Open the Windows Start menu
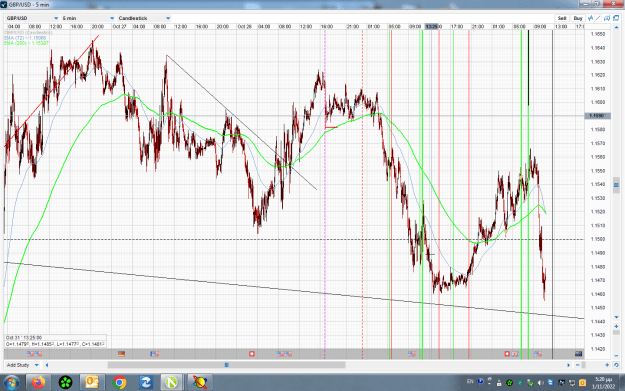The height and width of the screenshot is (391, 625). 12,383
